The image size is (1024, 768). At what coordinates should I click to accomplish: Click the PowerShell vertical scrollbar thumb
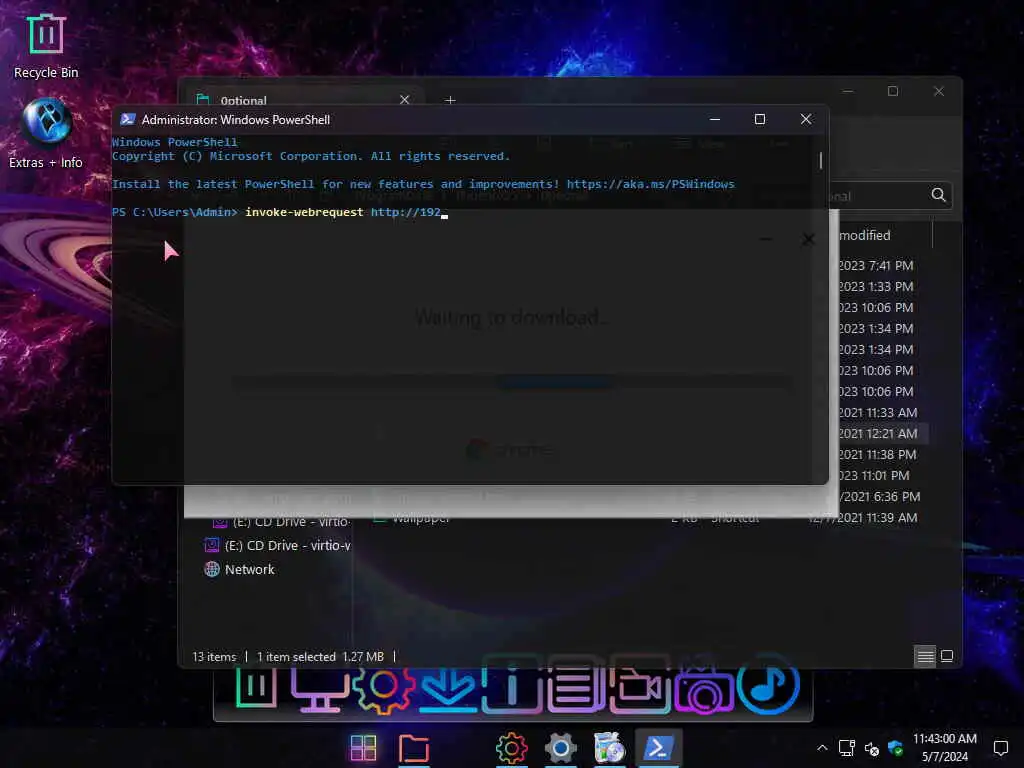pyautogui.click(x=821, y=161)
